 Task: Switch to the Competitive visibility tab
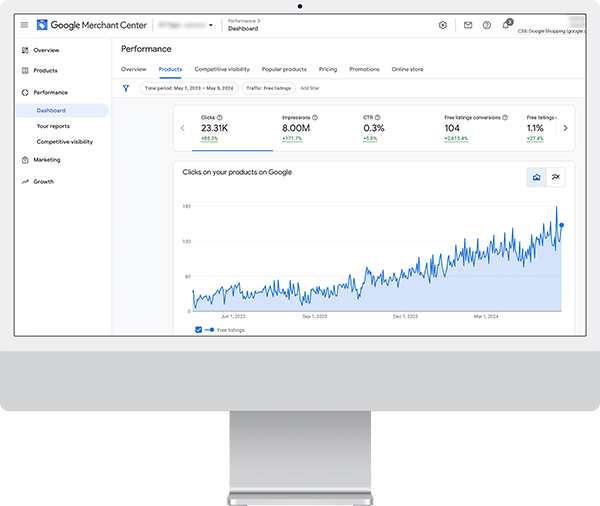tap(222, 69)
